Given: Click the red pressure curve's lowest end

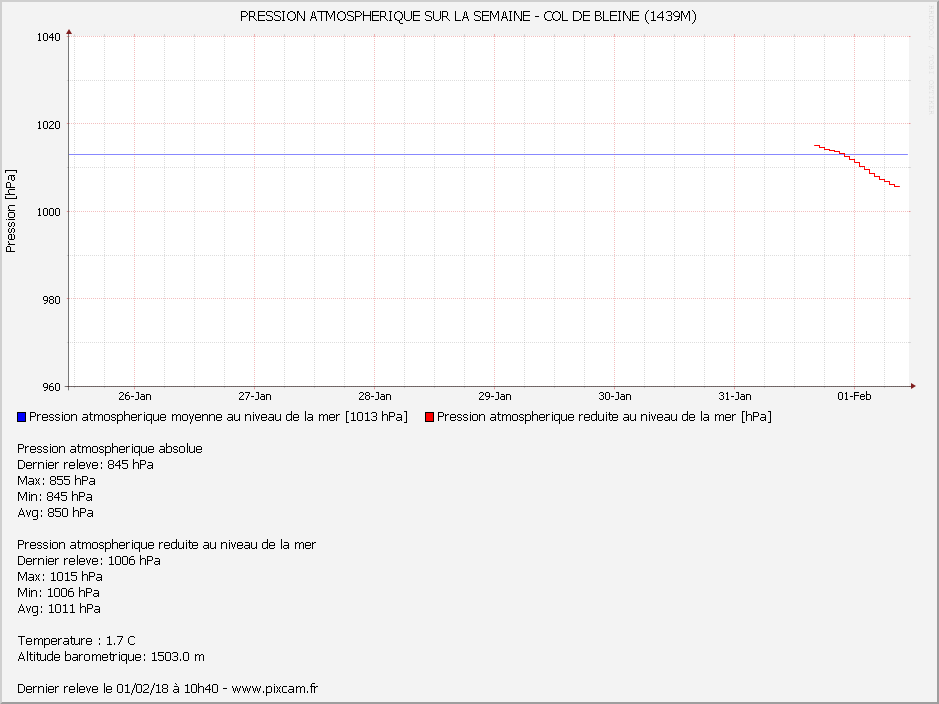Looking at the screenshot, I should point(897,187).
